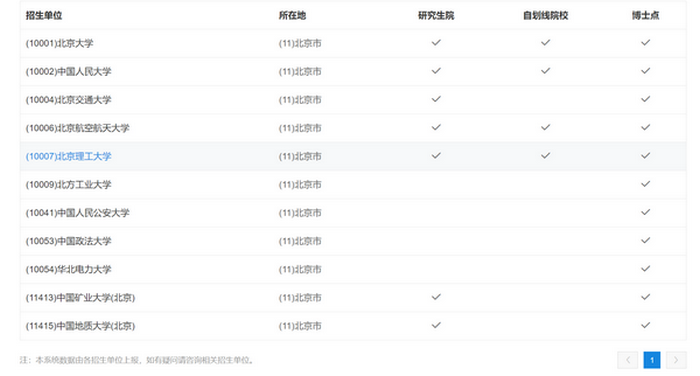Click 自划线院校 checkmark for 北京航空航天大学
The height and width of the screenshot is (376, 700).
point(546,127)
